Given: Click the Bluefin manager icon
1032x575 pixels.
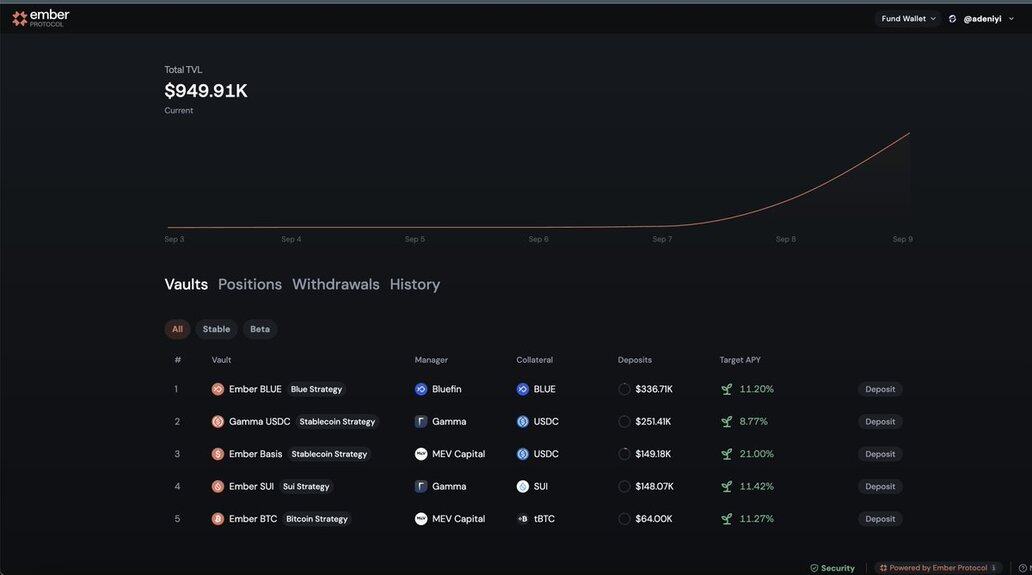Looking at the screenshot, I should [421, 389].
